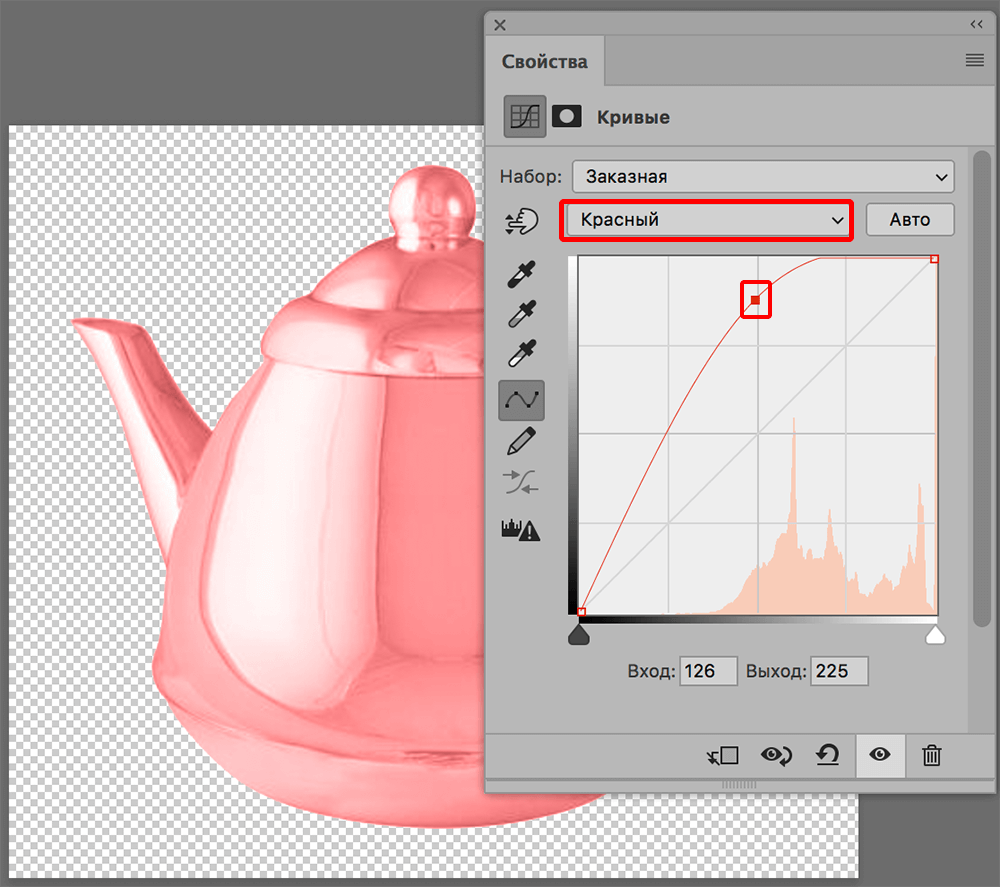
Task: Click the Выход output value field
Action: (x=838, y=671)
